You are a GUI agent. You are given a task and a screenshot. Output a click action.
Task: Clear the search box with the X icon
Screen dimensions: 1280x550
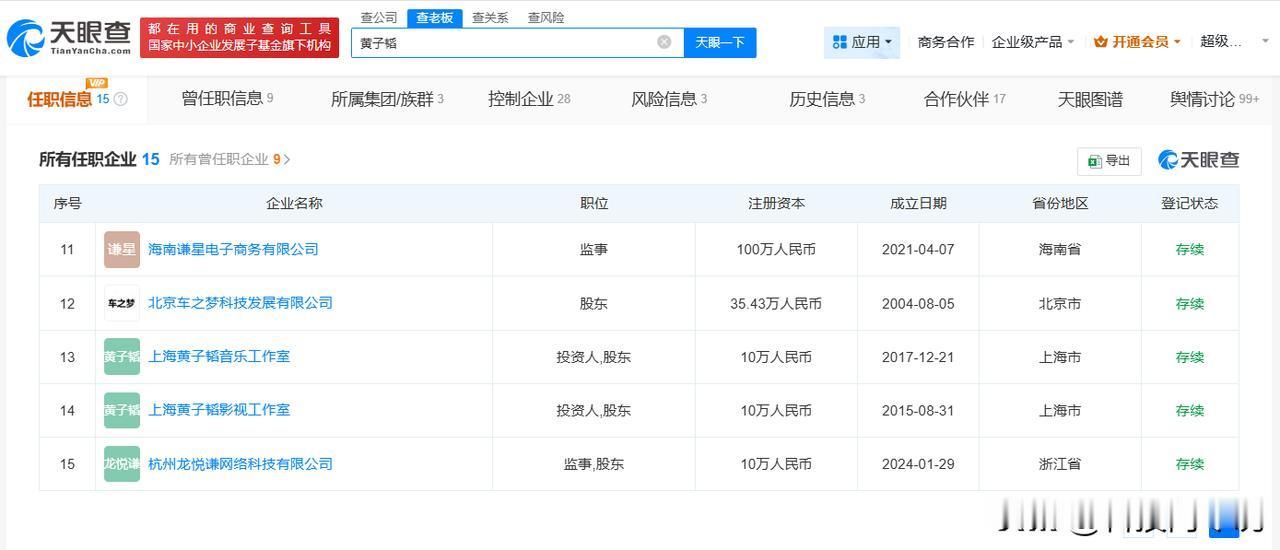tap(664, 42)
